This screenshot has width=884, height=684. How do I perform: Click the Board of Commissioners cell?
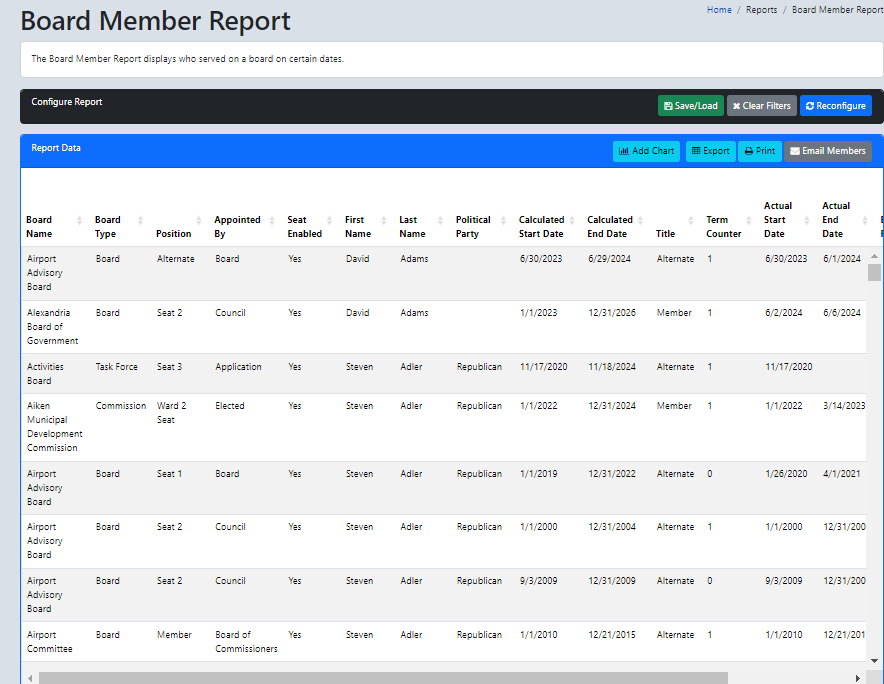pos(246,642)
